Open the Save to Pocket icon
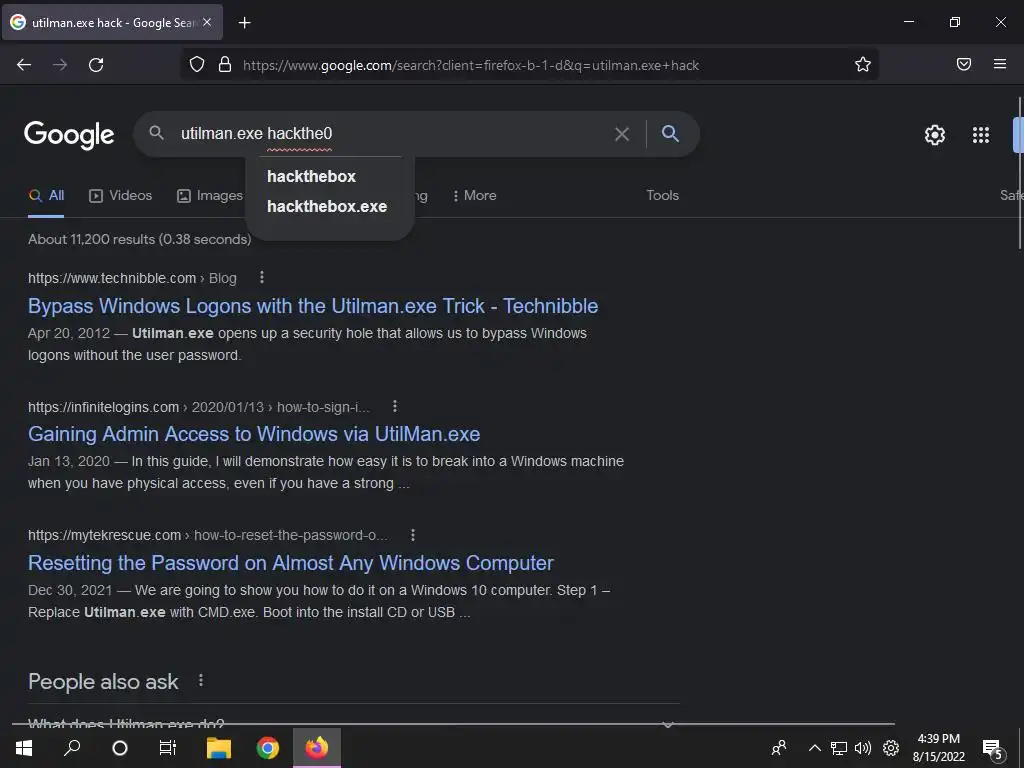Screen dimensions: 1024x768 pyautogui.click(x=964, y=64)
